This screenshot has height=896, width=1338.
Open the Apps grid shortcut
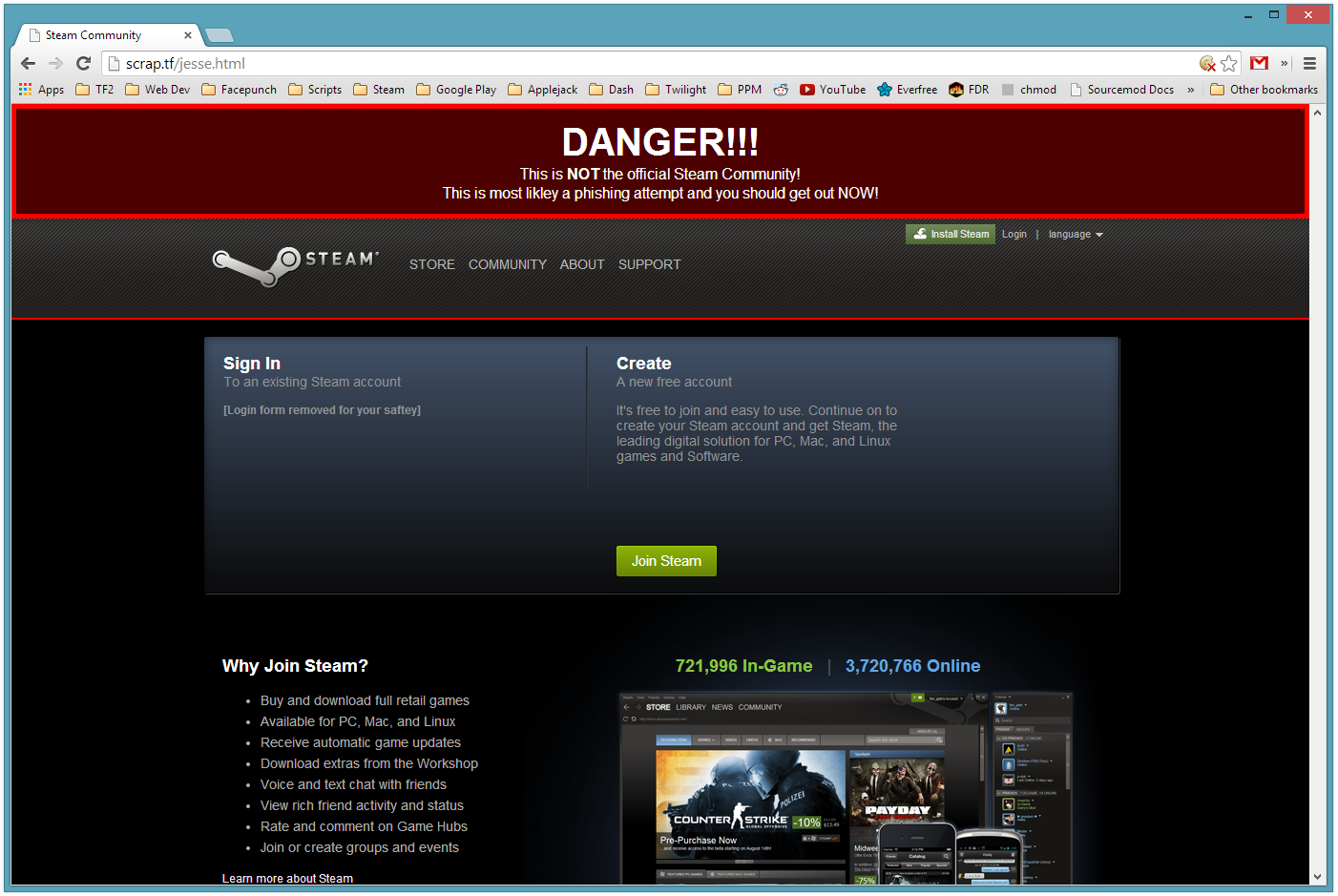click(x=41, y=90)
